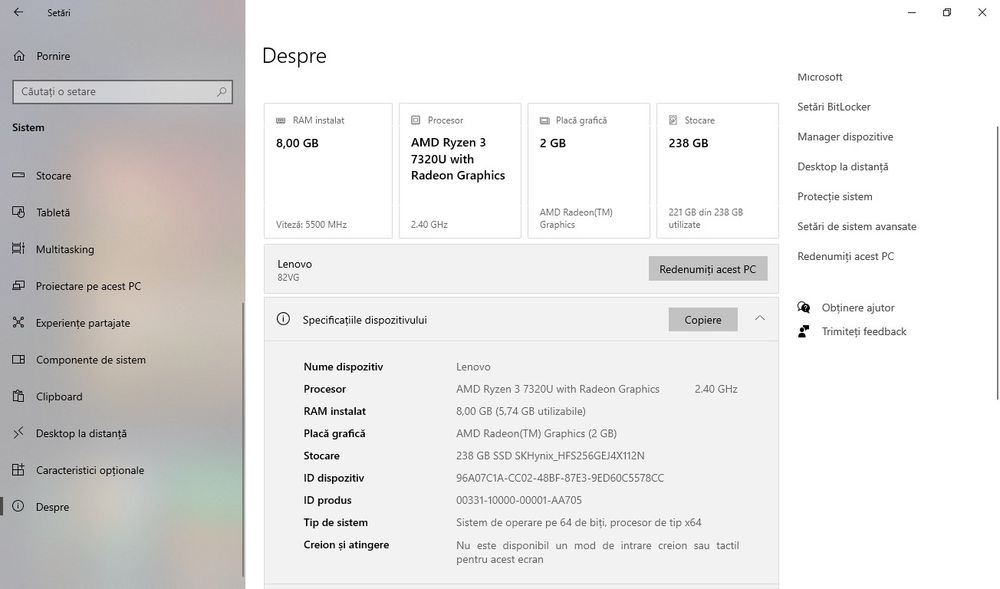Click the Caracteristici opționale icon

coord(18,470)
